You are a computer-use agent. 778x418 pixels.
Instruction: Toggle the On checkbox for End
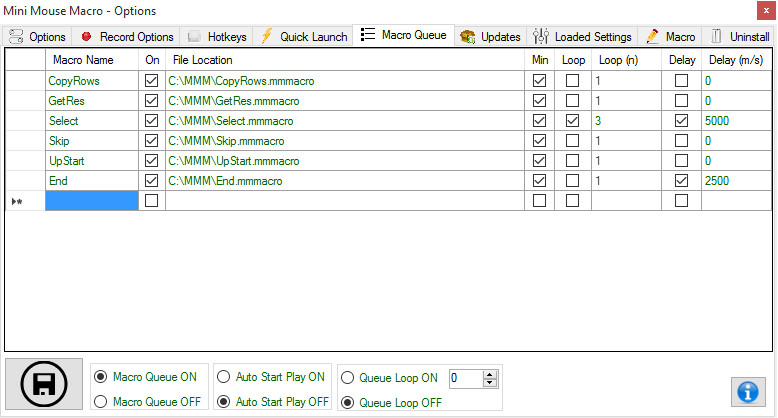click(151, 181)
